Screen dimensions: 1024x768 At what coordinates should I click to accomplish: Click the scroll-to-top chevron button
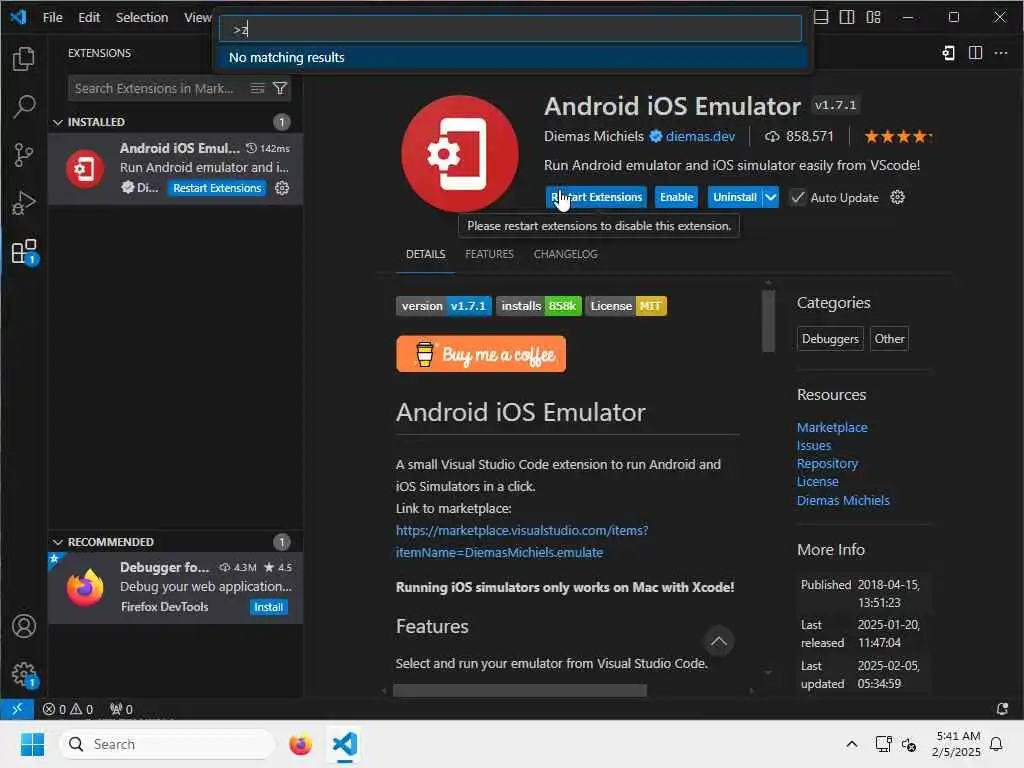point(718,641)
